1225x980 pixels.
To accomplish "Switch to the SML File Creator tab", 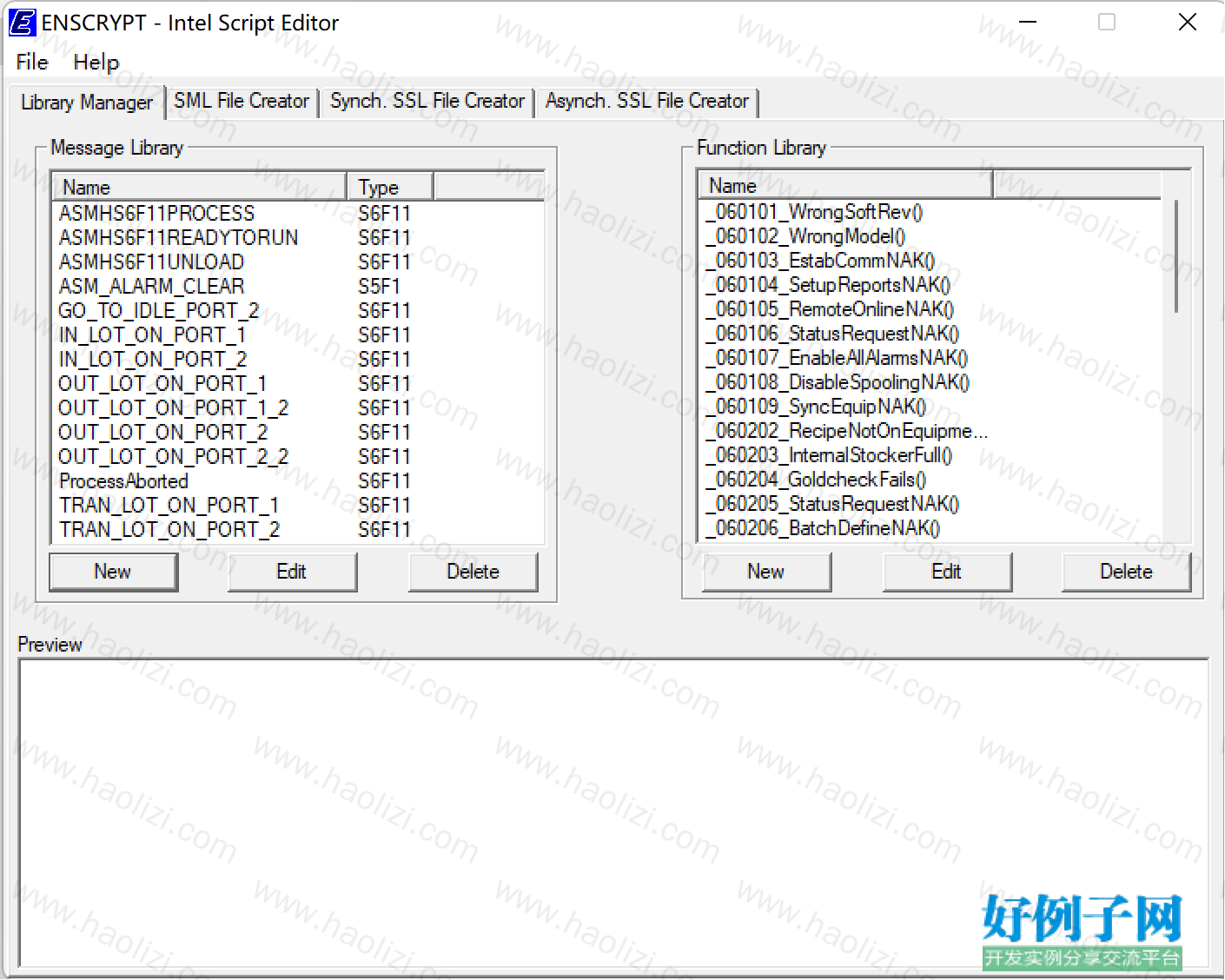I will tap(242, 101).
